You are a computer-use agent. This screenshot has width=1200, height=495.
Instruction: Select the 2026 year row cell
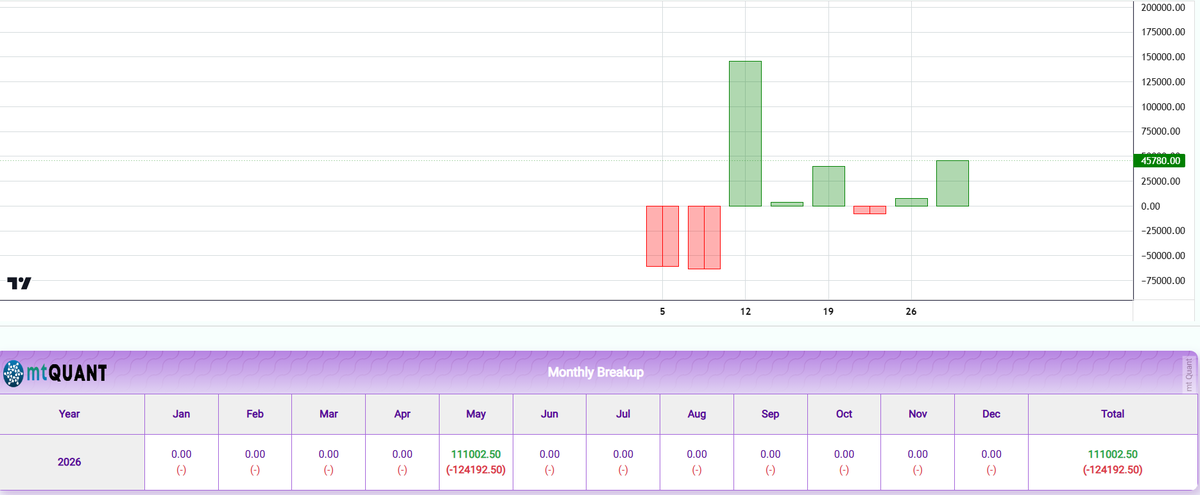[x=70, y=463]
